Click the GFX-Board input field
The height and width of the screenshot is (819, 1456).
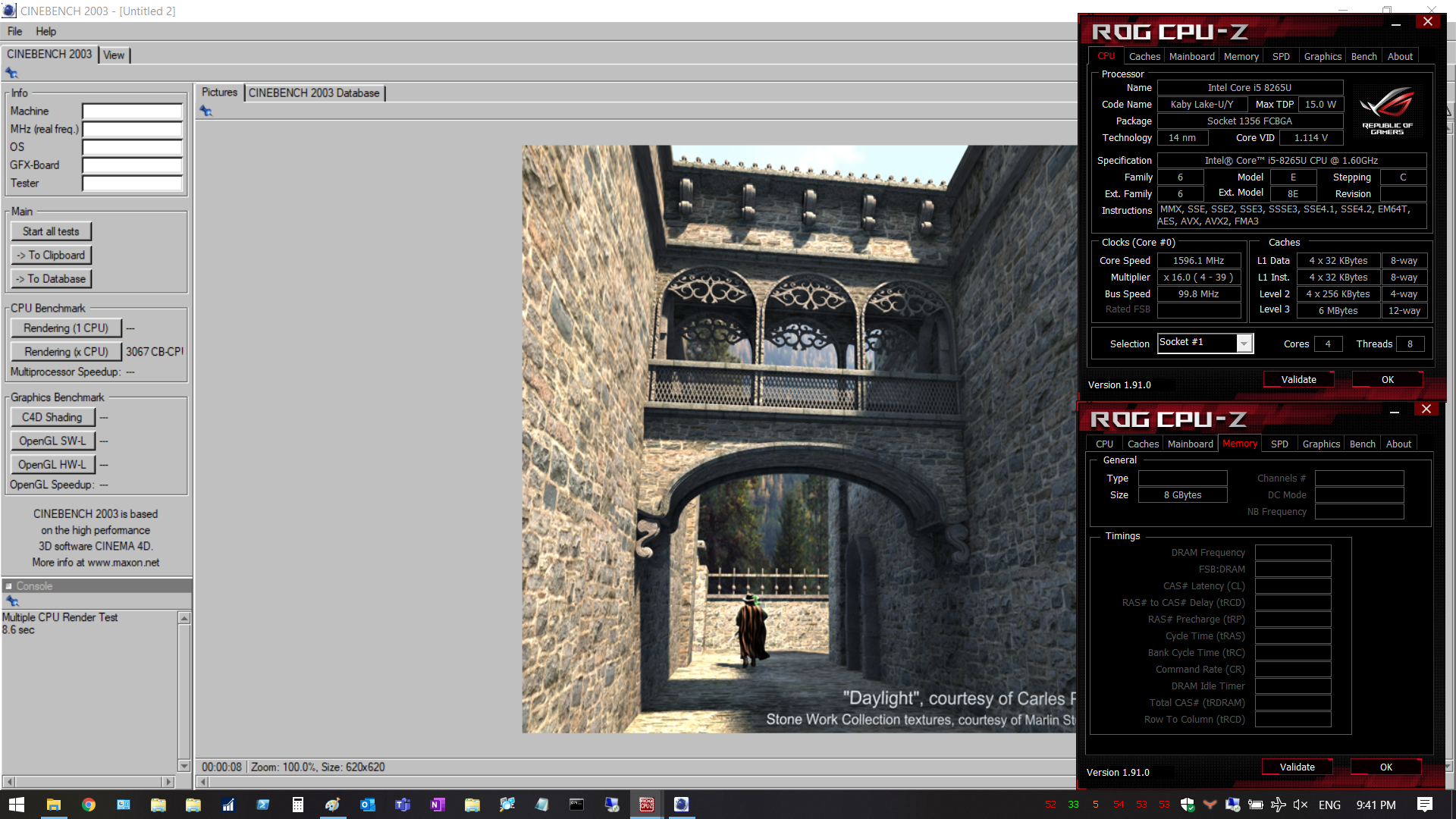pyautogui.click(x=132, y=165)
